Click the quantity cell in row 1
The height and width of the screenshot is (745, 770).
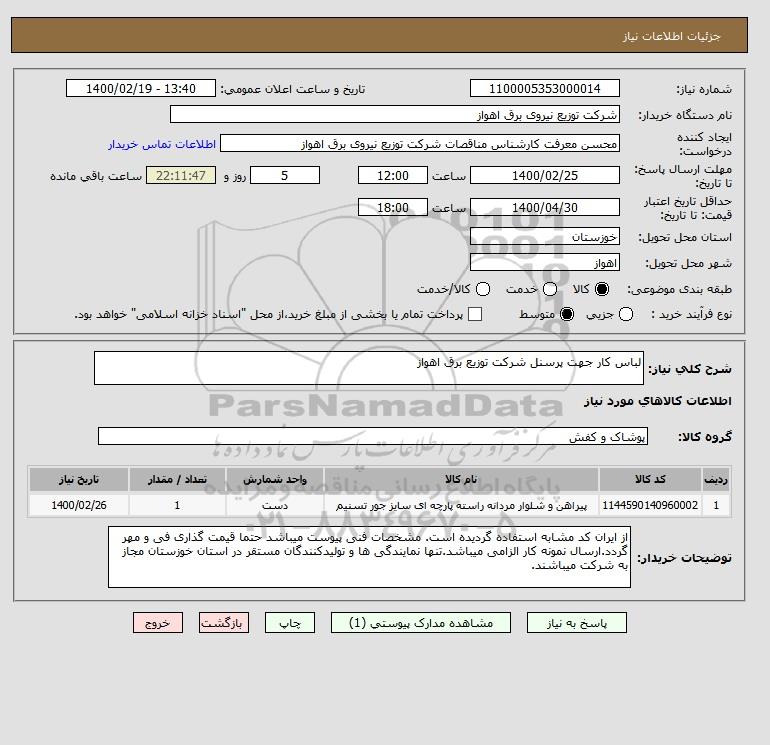pos(177,505)
